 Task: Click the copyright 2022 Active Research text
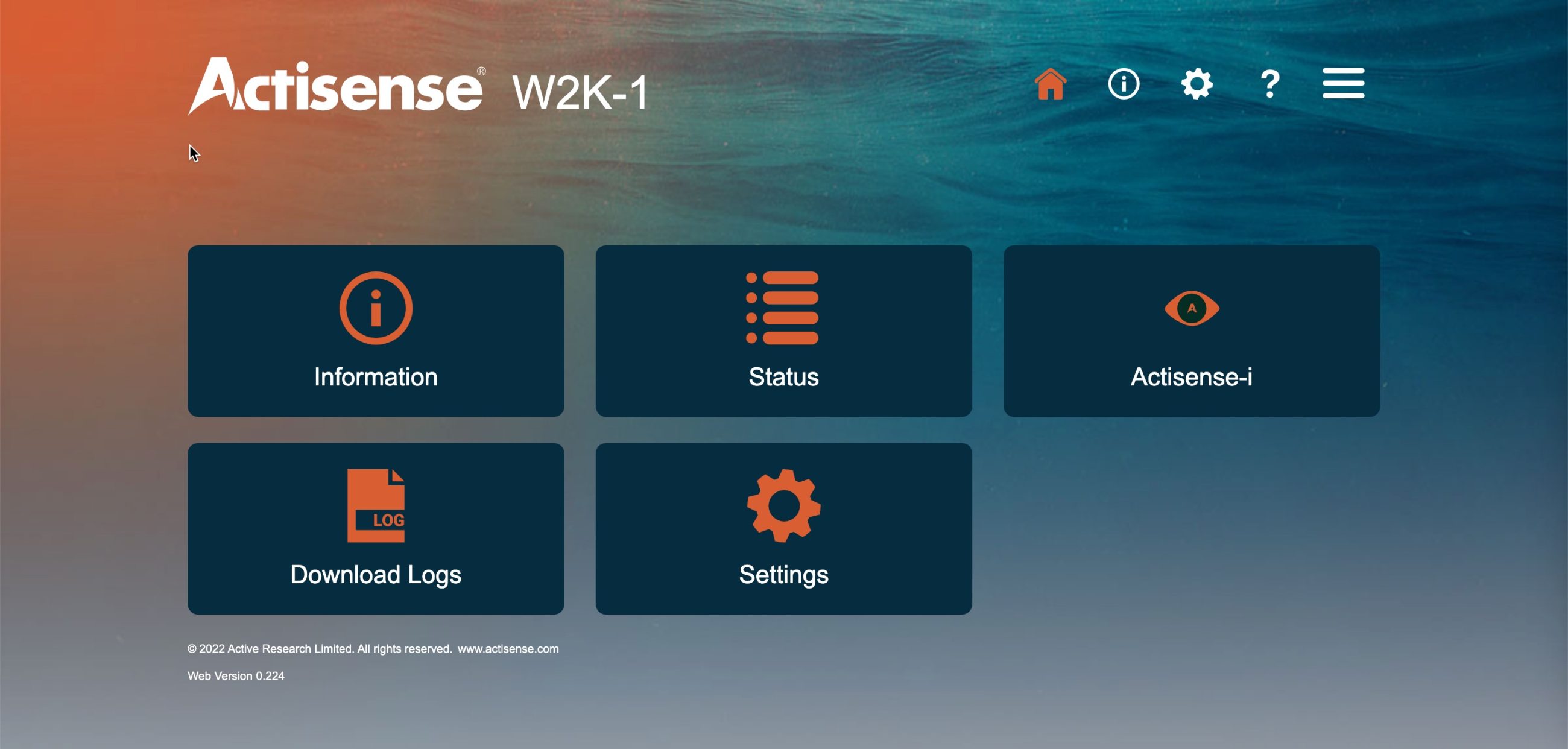320,649
